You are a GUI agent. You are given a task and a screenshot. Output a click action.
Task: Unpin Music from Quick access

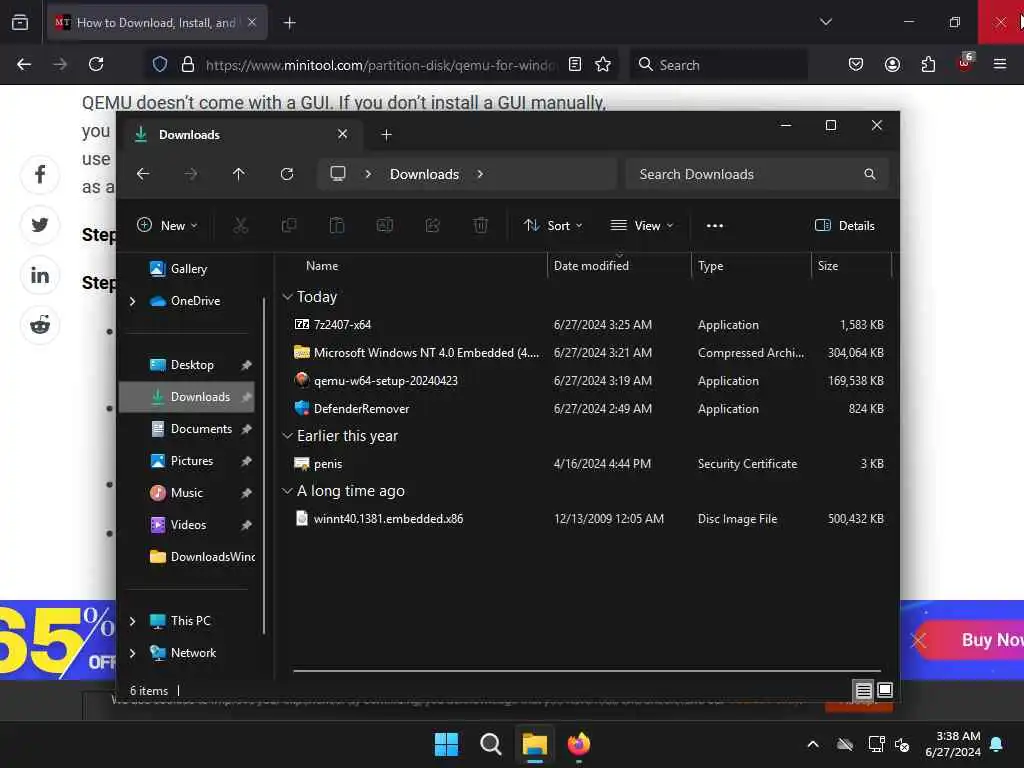(x=246, y=493)
